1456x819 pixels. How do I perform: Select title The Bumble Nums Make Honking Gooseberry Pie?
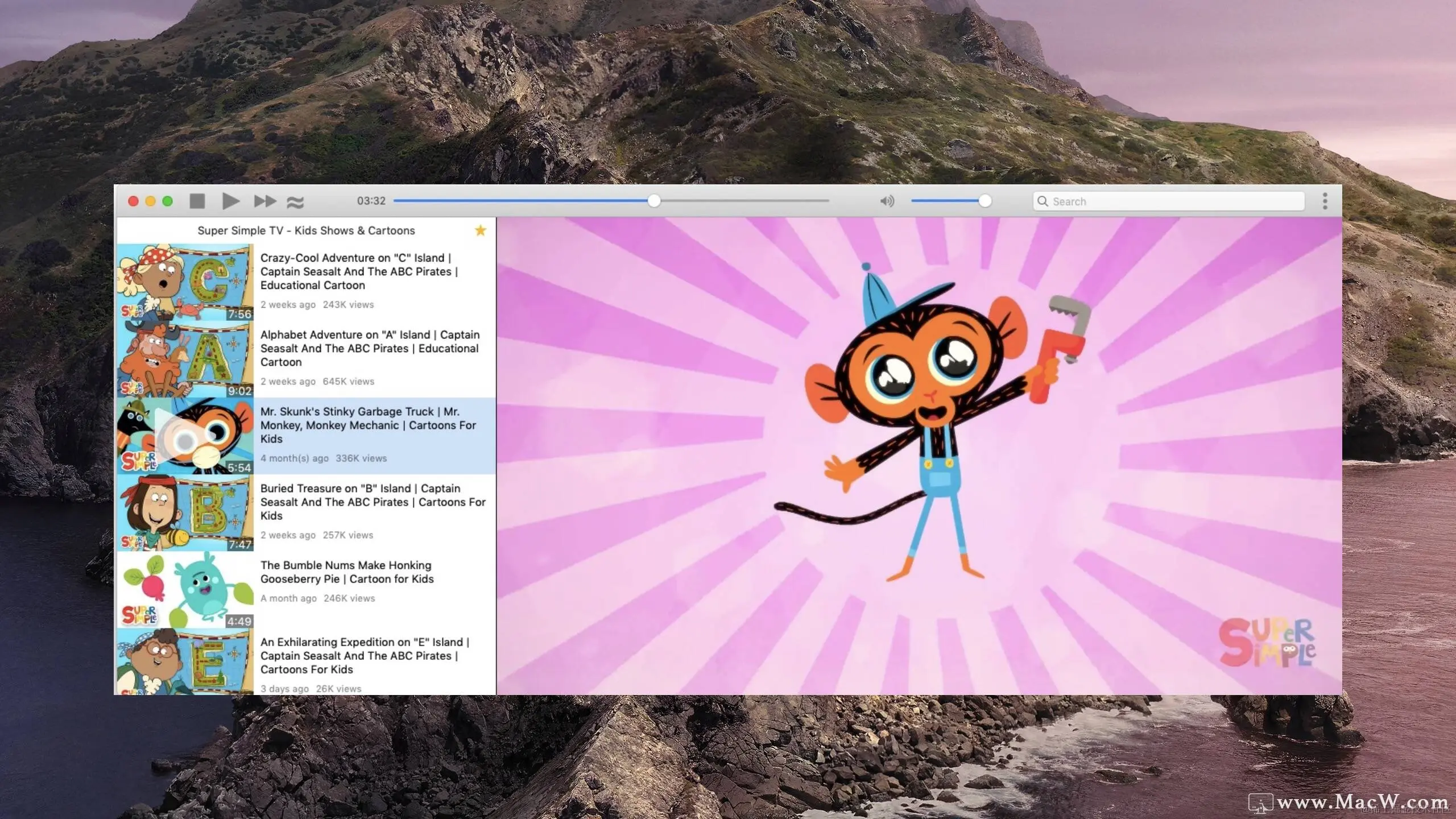347,572
